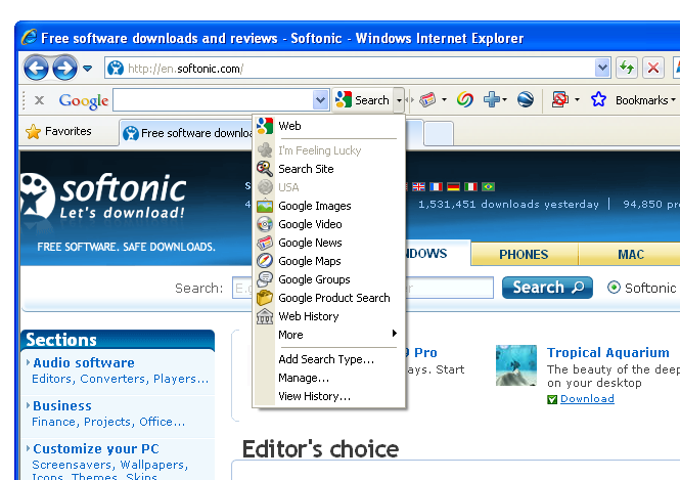Click the address bar URL field
The height and width of the screenshot is (480, 680).
pos(350,68)
